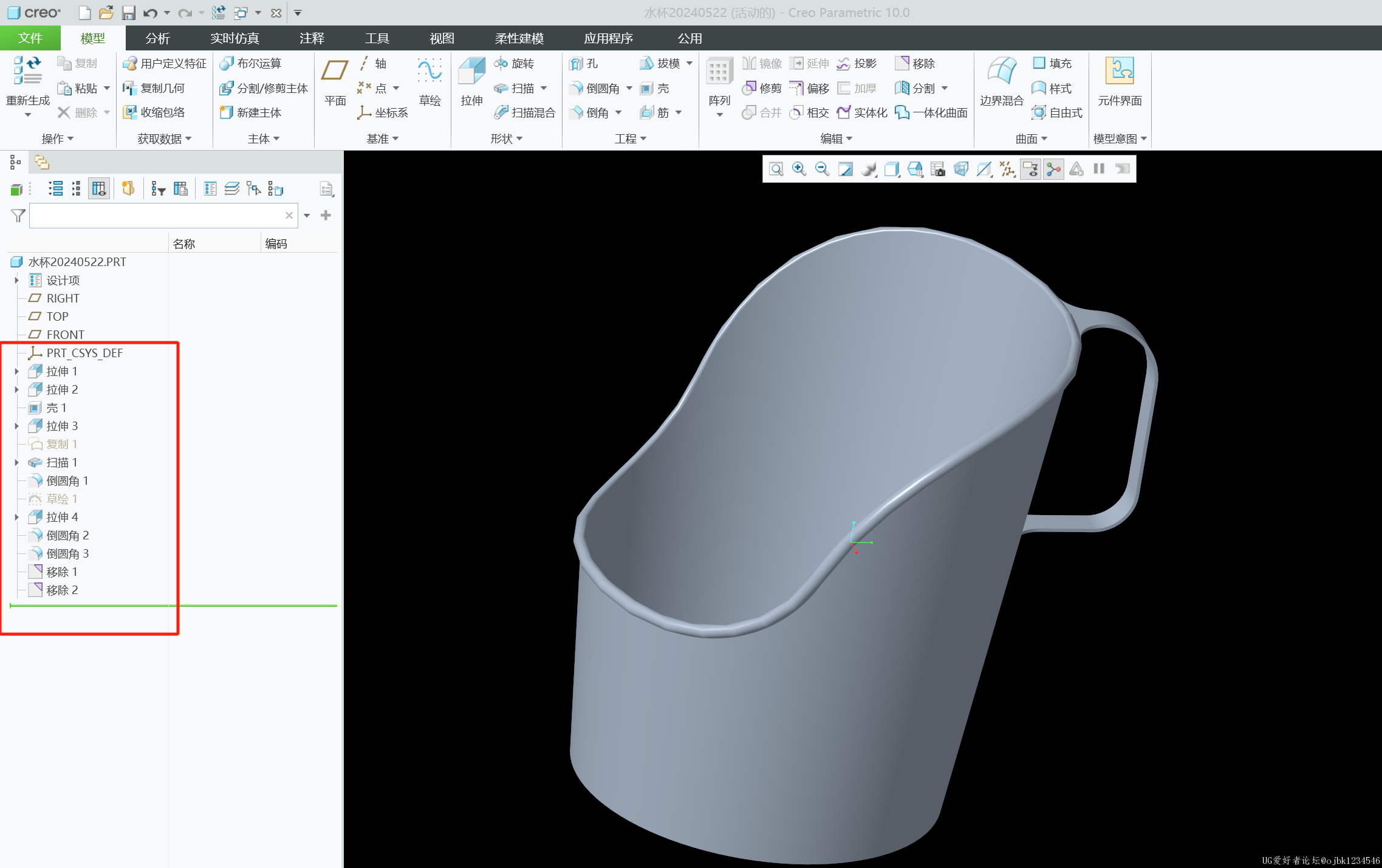Expand the 拉伸 1 feature node

pos(17,372)
